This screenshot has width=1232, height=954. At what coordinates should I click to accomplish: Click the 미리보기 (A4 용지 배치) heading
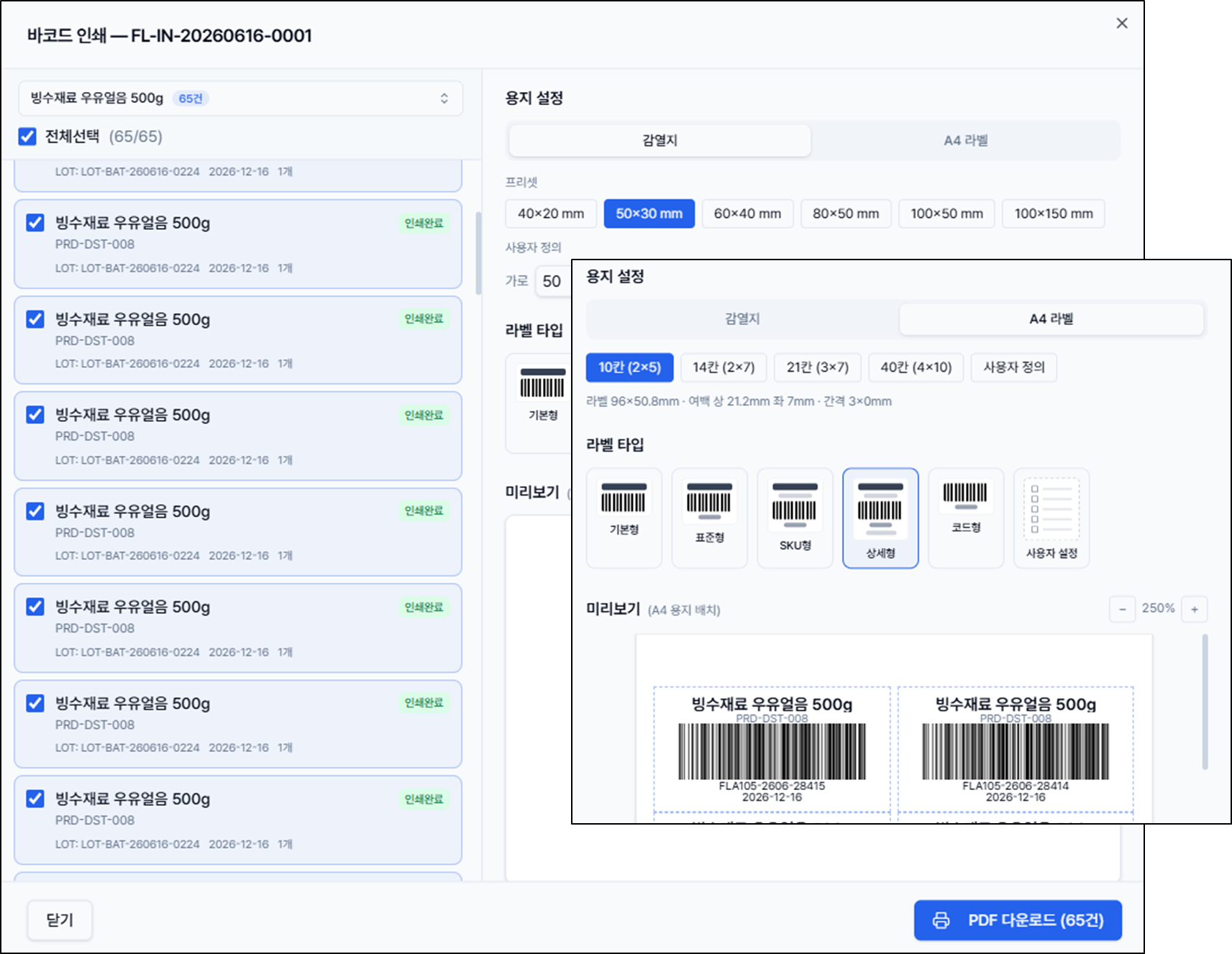click(x=653, y=609)
